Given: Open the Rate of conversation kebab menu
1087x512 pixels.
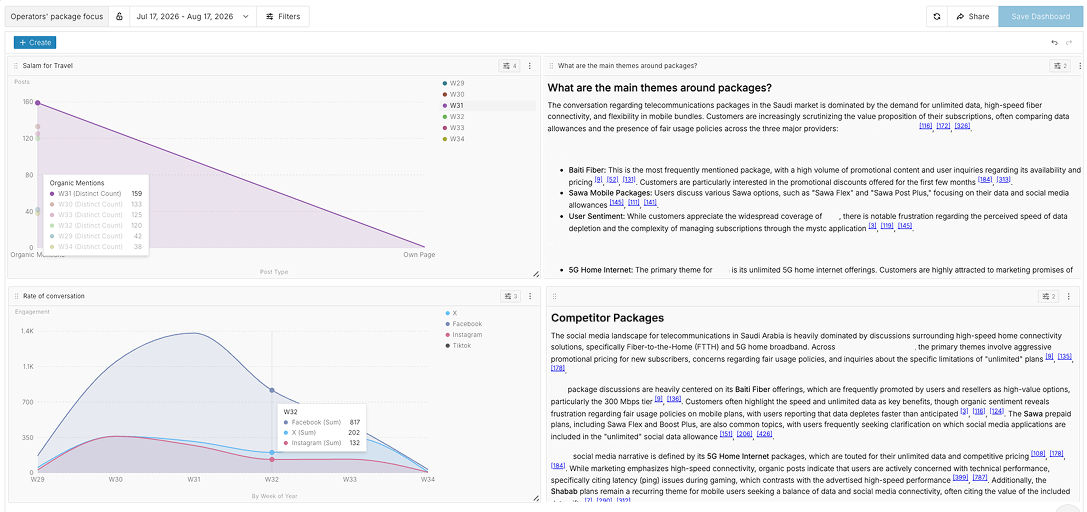Looking at the screenshot, I should [x=530, y=297].
